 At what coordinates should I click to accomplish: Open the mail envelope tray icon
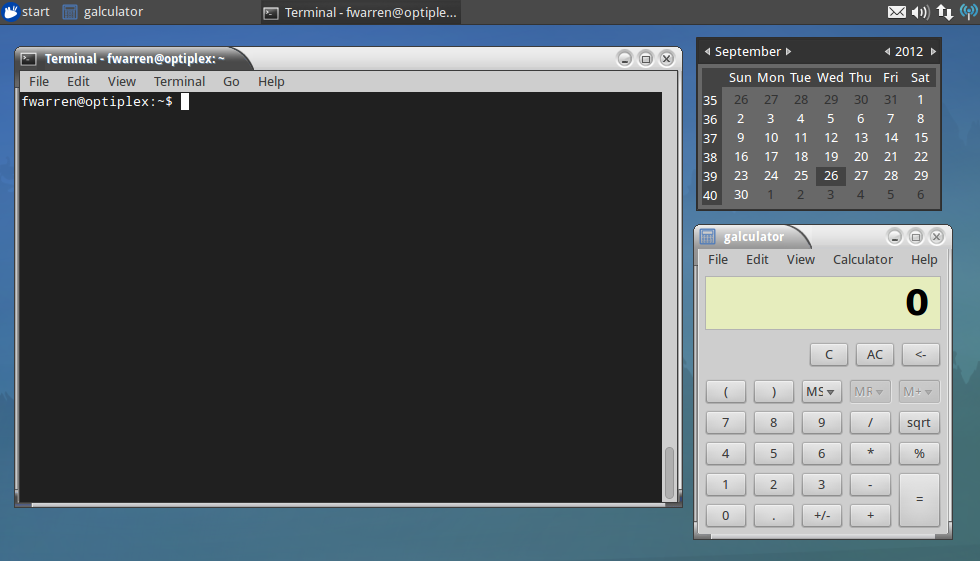click(x=897, y=12)
